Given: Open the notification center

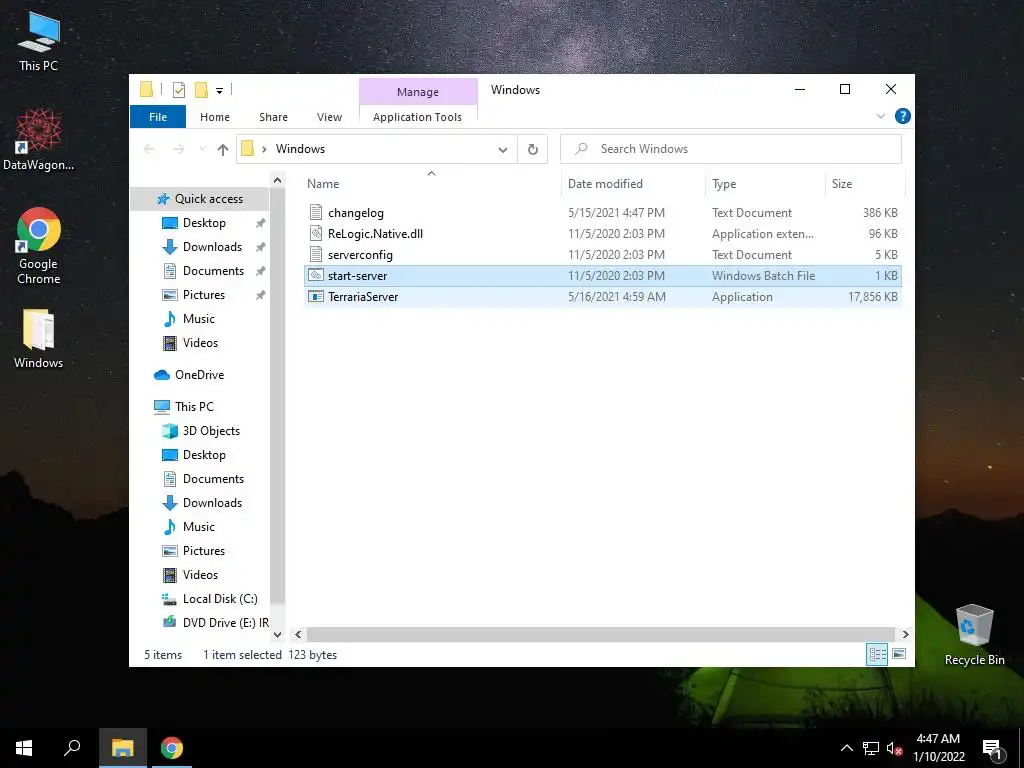Looking at the screenshot, I should pyautogui.click(x=992, y=749).
